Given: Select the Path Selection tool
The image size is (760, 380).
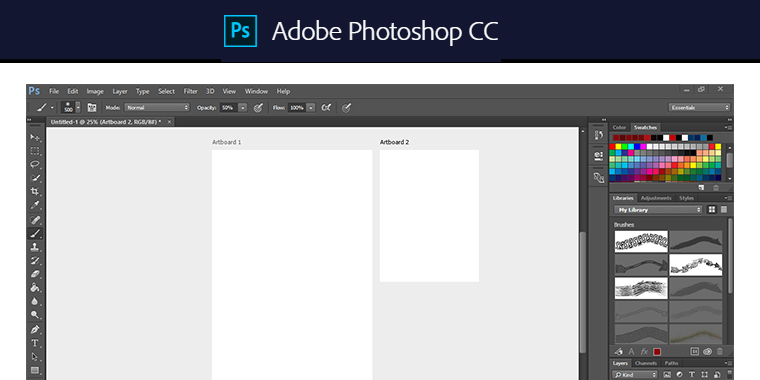Looking at the screenshot, I should pyautogui.click(x=35, y=357).
